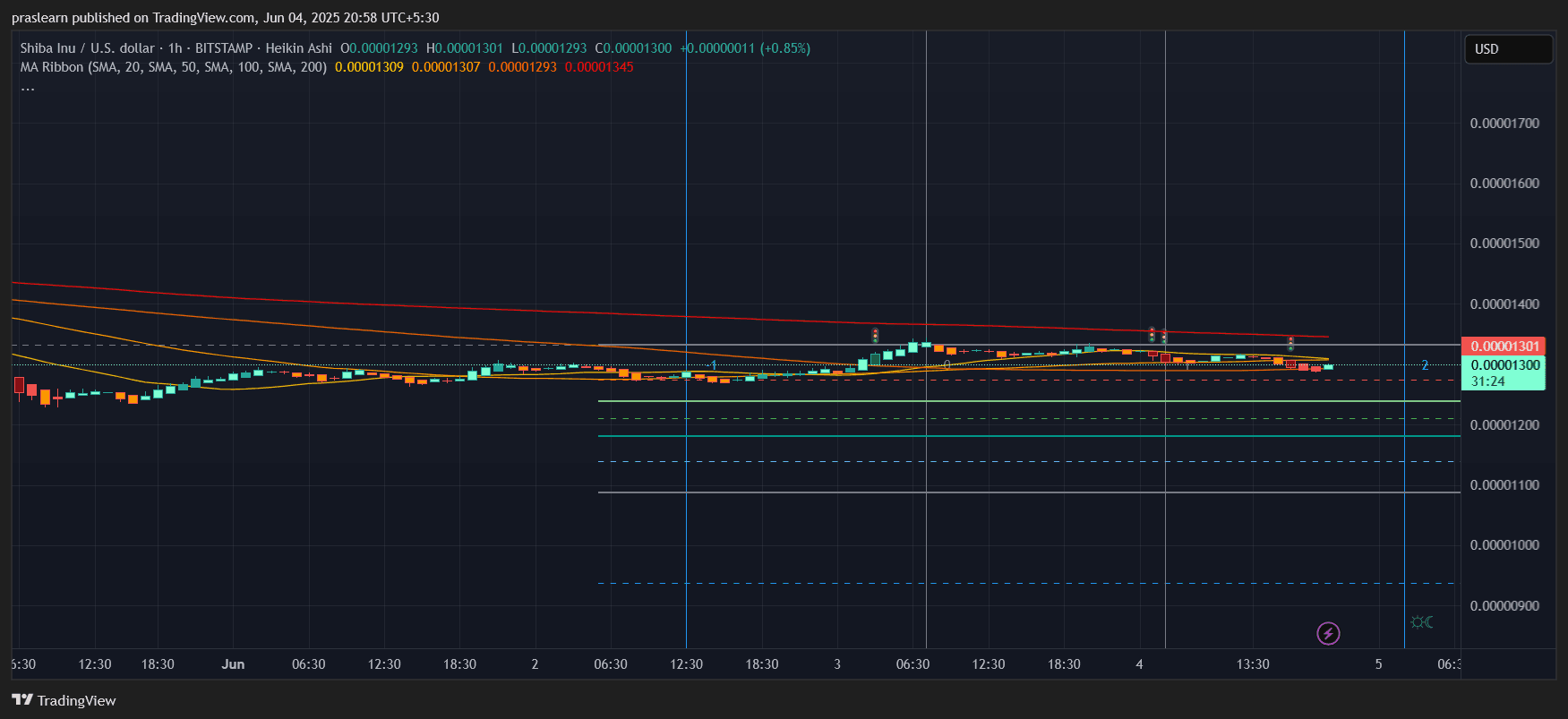Click the 13:30 label on the time axis

pos(1253,664)
